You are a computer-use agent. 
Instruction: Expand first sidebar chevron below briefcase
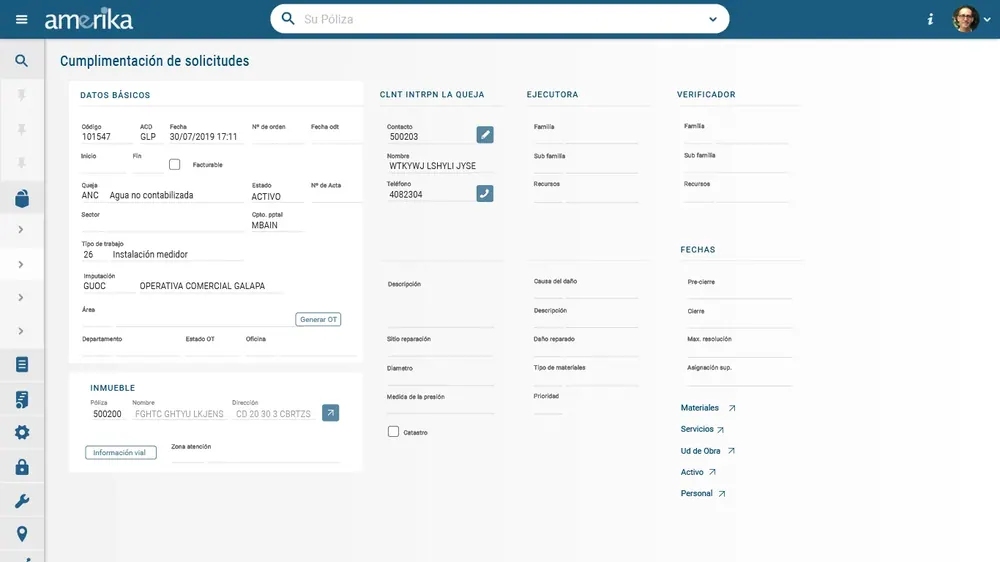tap(21, 230)
